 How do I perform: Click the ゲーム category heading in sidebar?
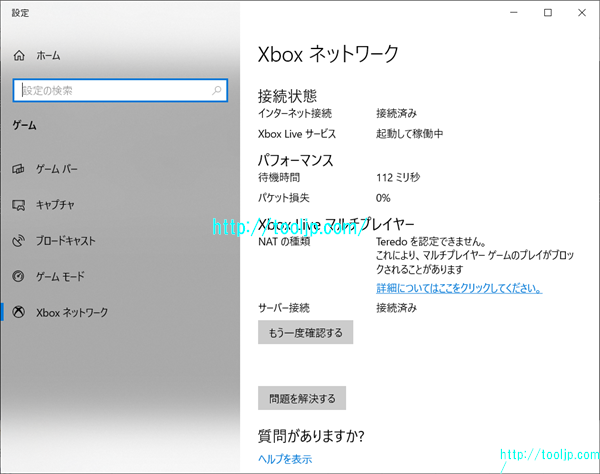(24, 125)
